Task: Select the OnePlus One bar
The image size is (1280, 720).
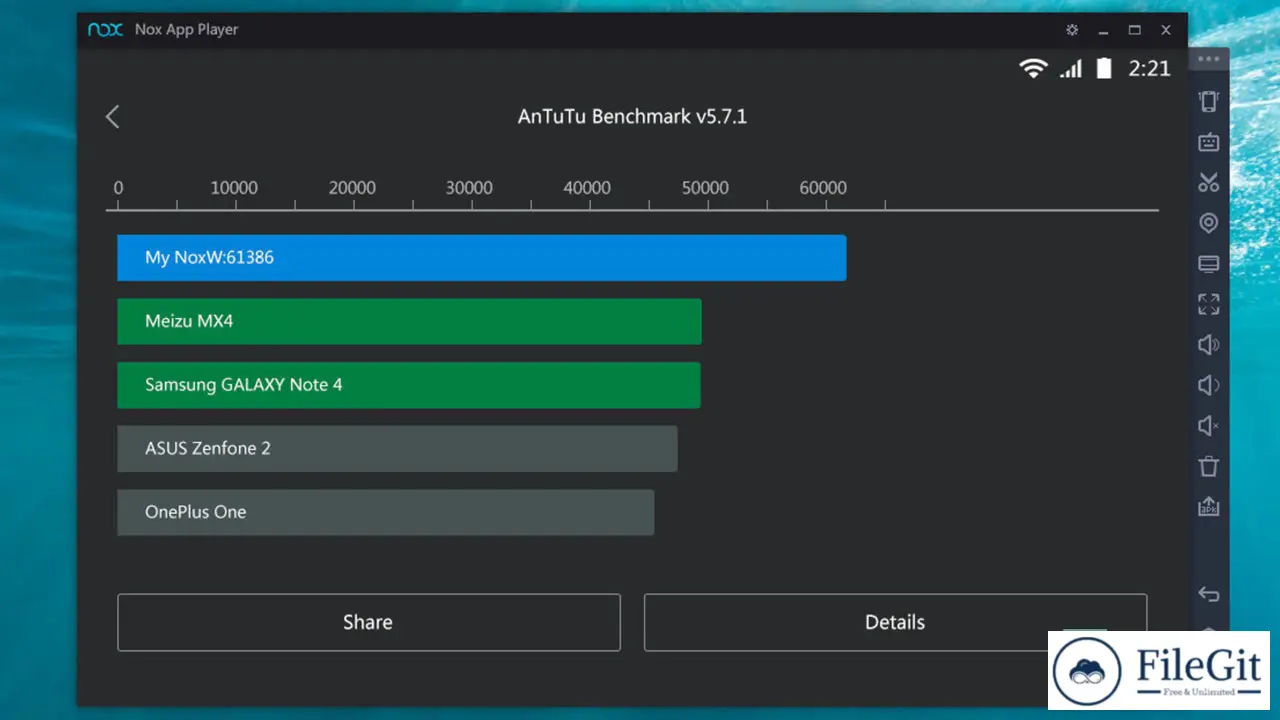Action: 385,512
